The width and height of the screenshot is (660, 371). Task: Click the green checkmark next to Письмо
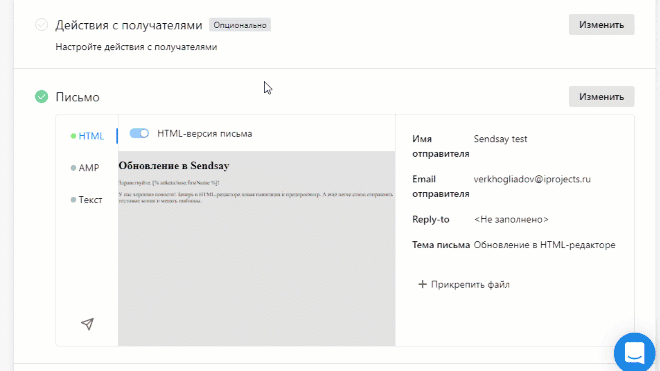41,97
